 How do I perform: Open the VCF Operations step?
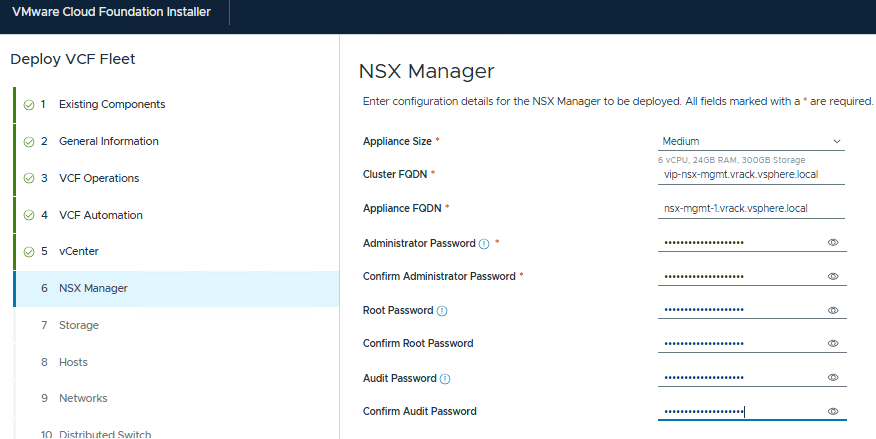98,178
